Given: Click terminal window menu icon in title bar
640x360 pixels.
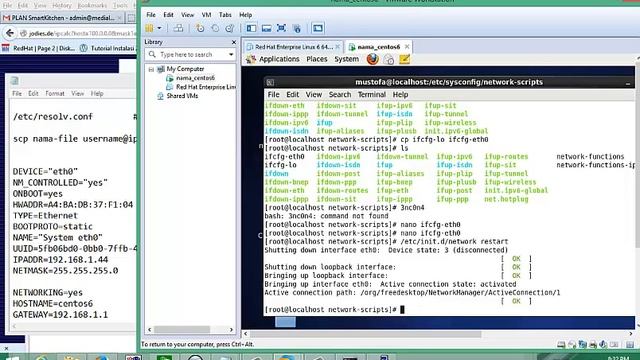Looking at the screenshot, I should click(x=270, y=82).
